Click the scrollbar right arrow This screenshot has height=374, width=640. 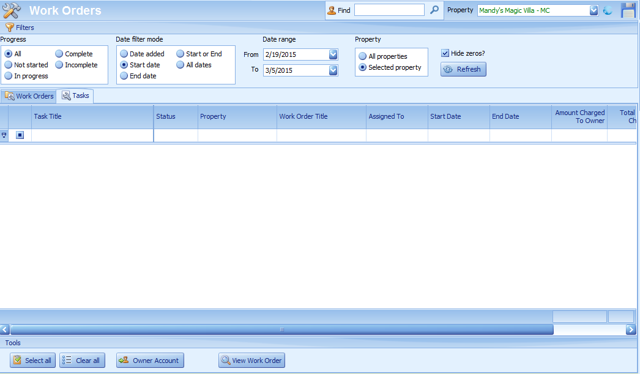click(x=631, y=329)
